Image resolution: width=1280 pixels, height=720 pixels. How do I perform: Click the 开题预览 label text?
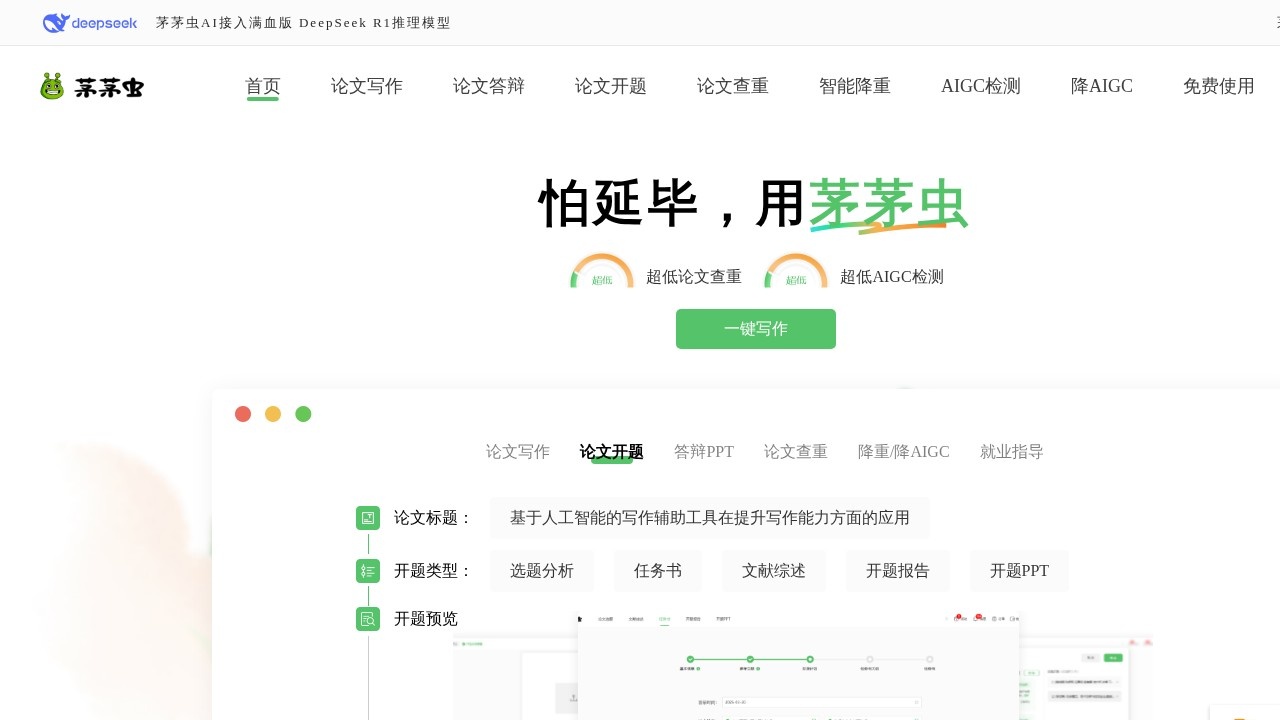point(426,619)
